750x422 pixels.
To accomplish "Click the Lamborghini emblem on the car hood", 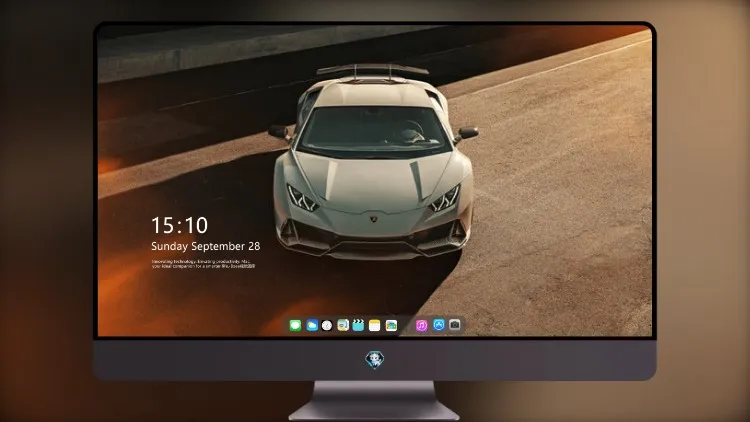I will click(x=374, y=219).
